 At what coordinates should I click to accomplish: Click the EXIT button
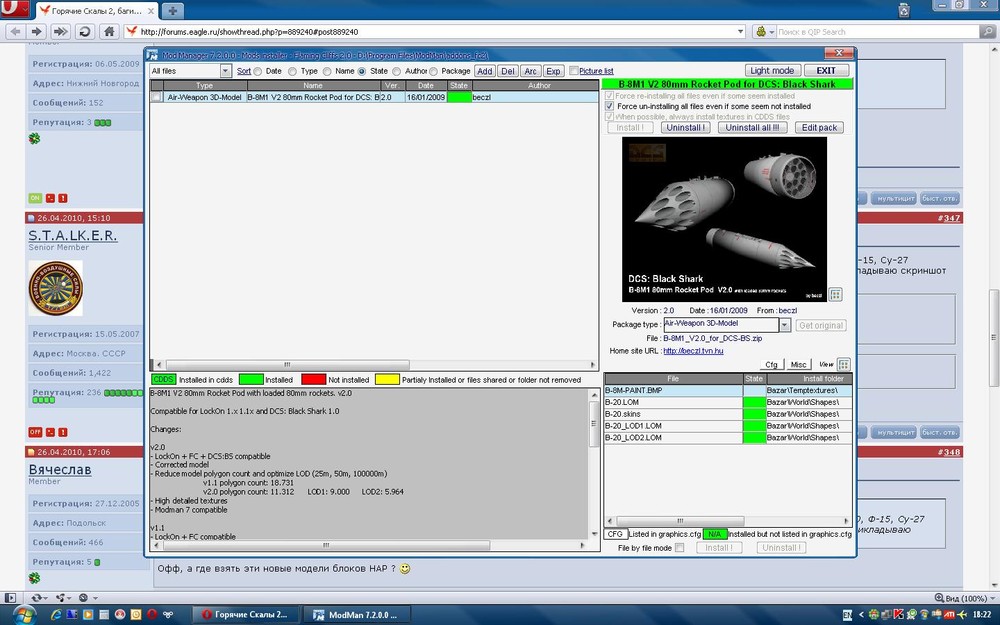tap(826, 71)
